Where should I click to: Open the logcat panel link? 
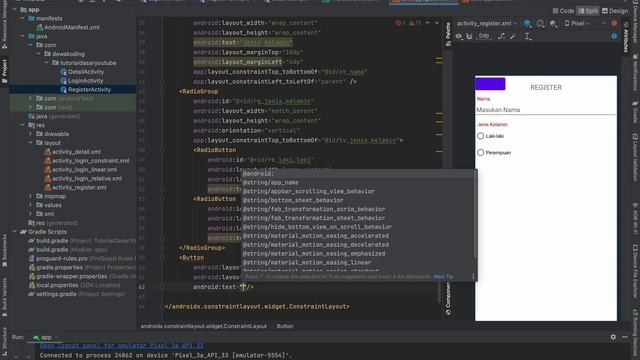[122, 346]
